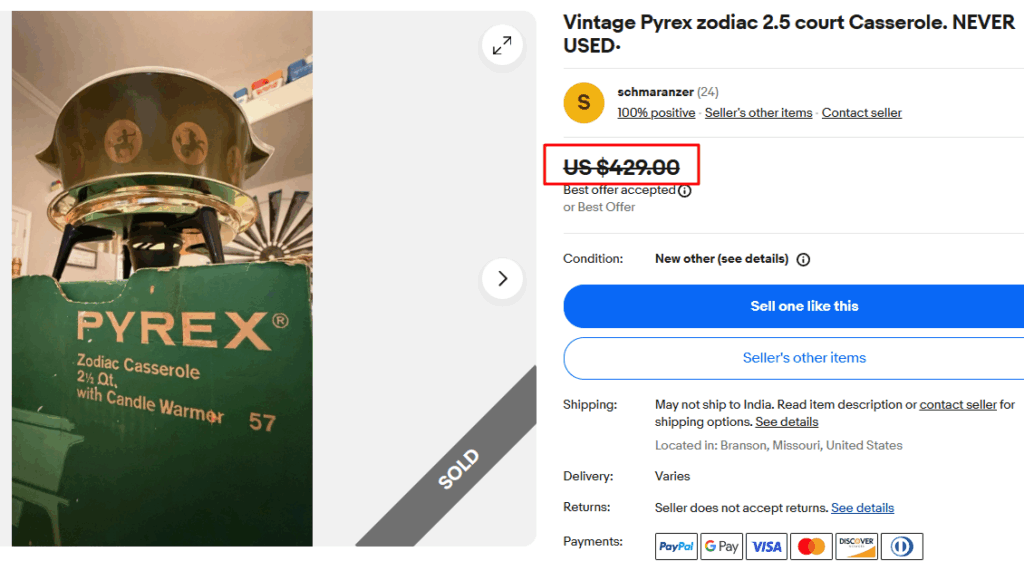Click the Discover payment icon

(857, 546)
